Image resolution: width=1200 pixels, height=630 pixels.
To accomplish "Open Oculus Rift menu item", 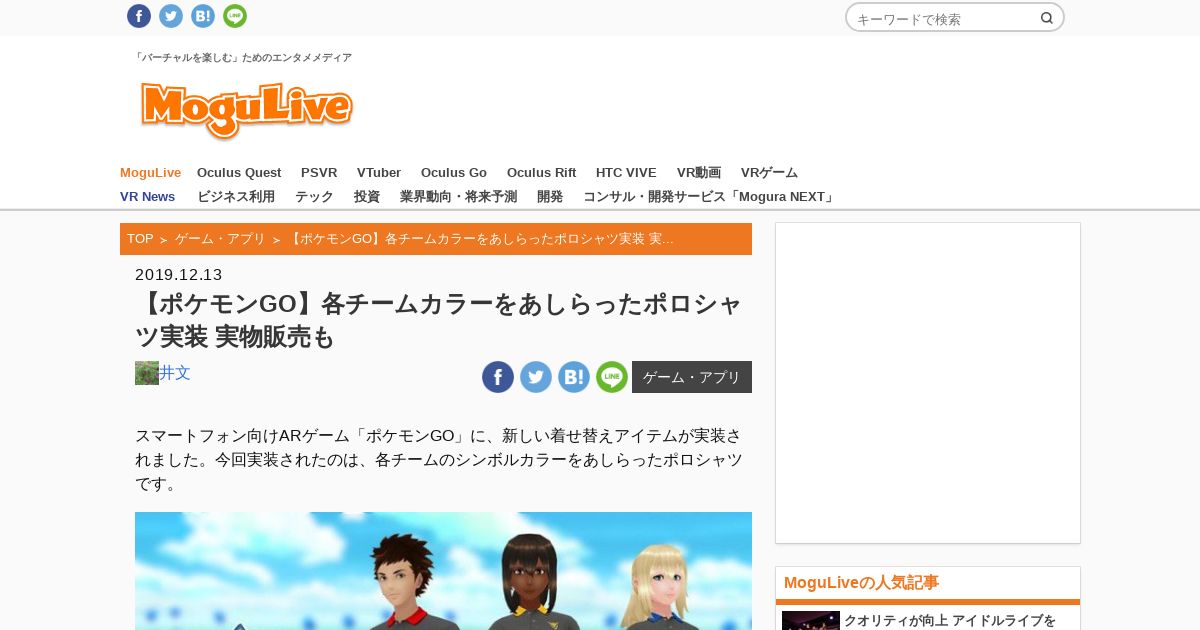I will (541, 173).
